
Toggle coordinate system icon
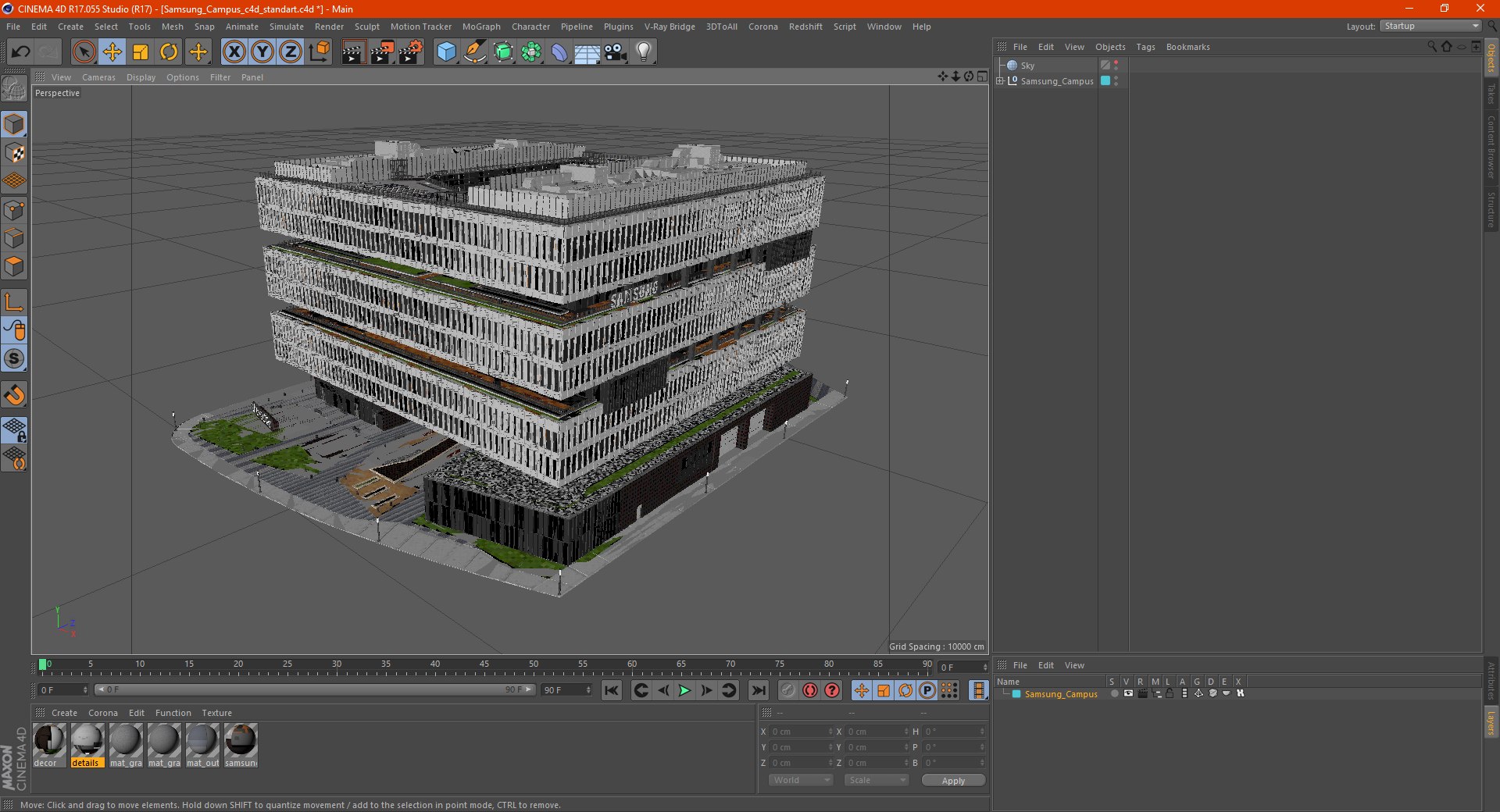(x=319, y=52)
